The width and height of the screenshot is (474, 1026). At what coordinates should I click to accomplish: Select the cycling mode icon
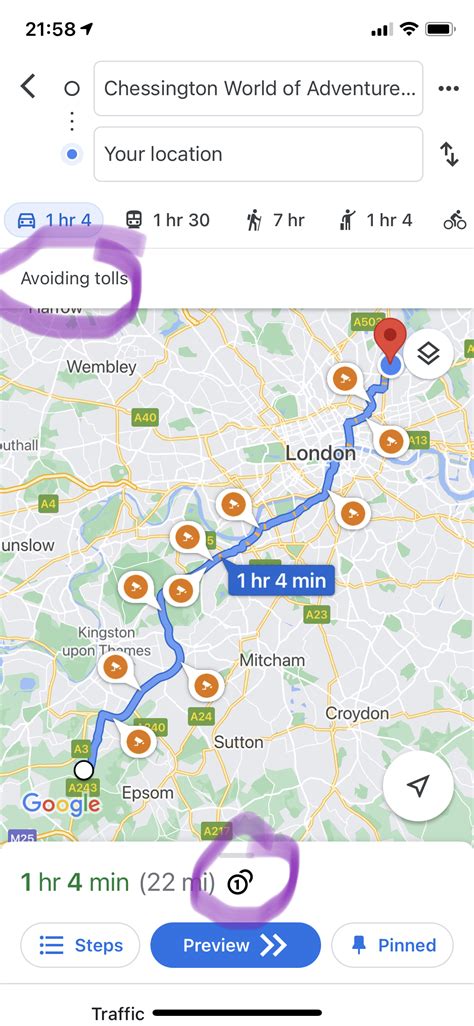(x=455, y=221)
